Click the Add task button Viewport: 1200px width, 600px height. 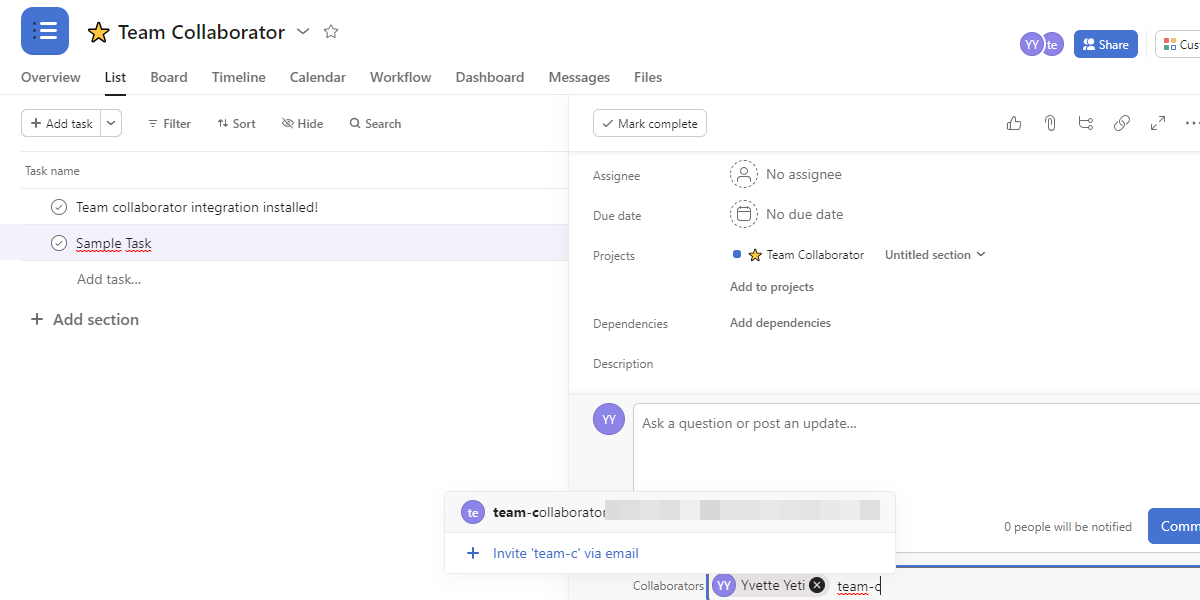62,123
